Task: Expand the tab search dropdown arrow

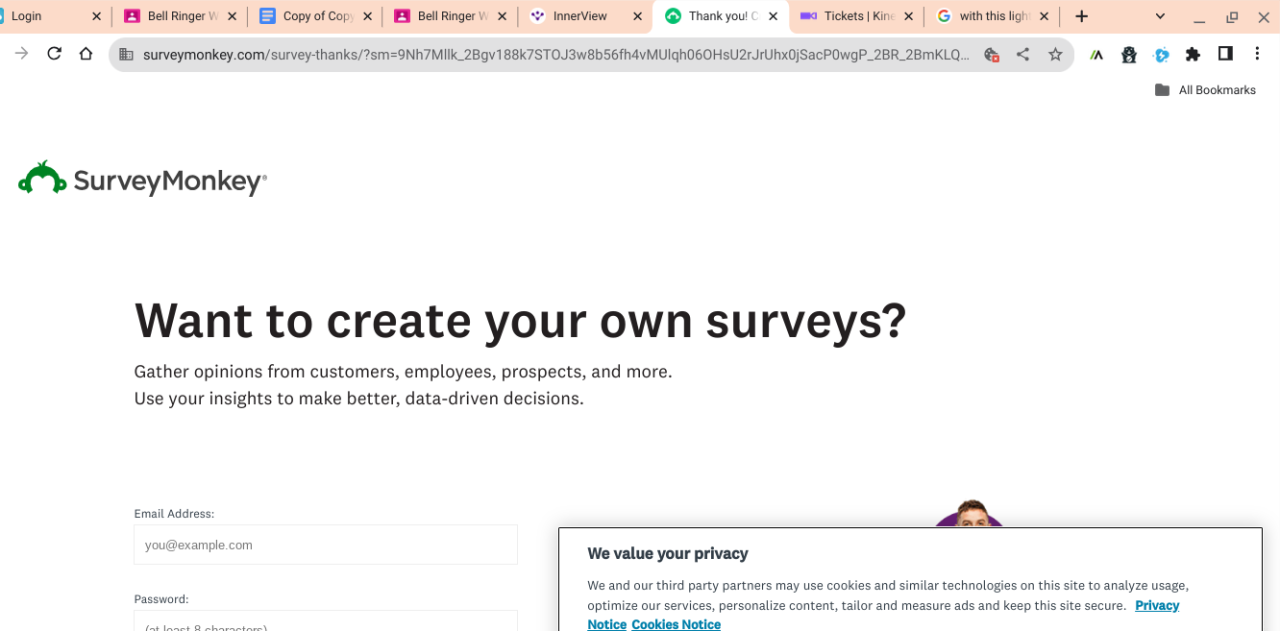Action: pos(1160,16)
